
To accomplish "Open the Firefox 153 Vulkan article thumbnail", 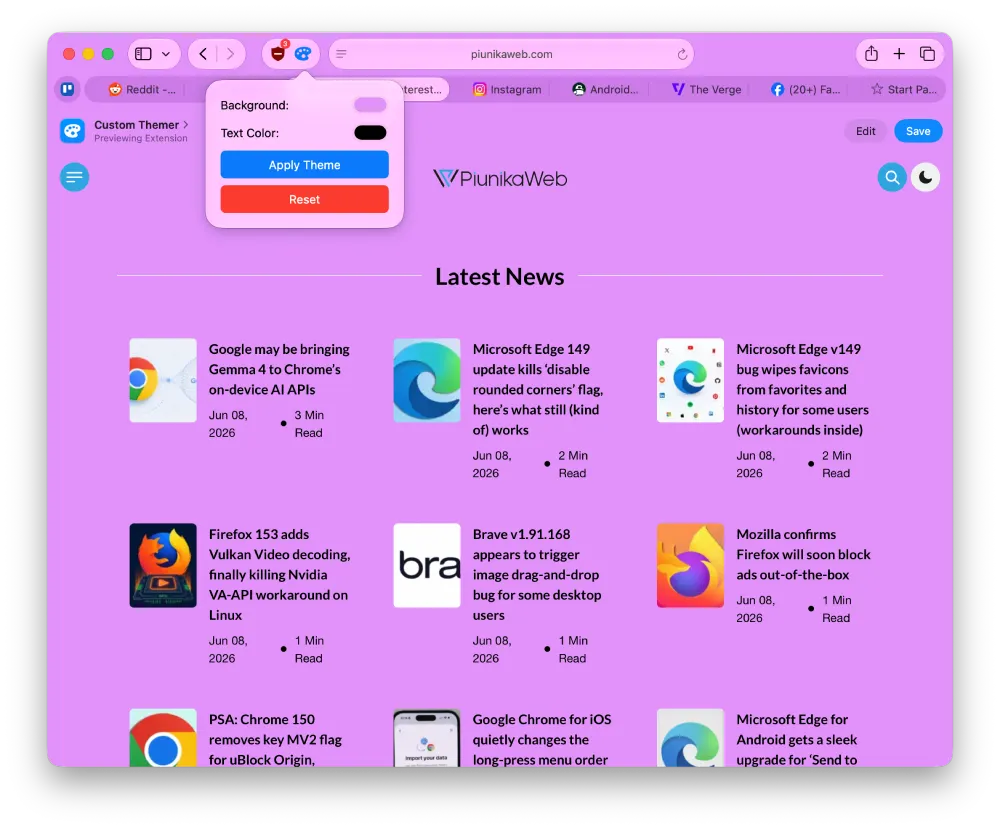I will pyautogui.click(x=163, y=565).
